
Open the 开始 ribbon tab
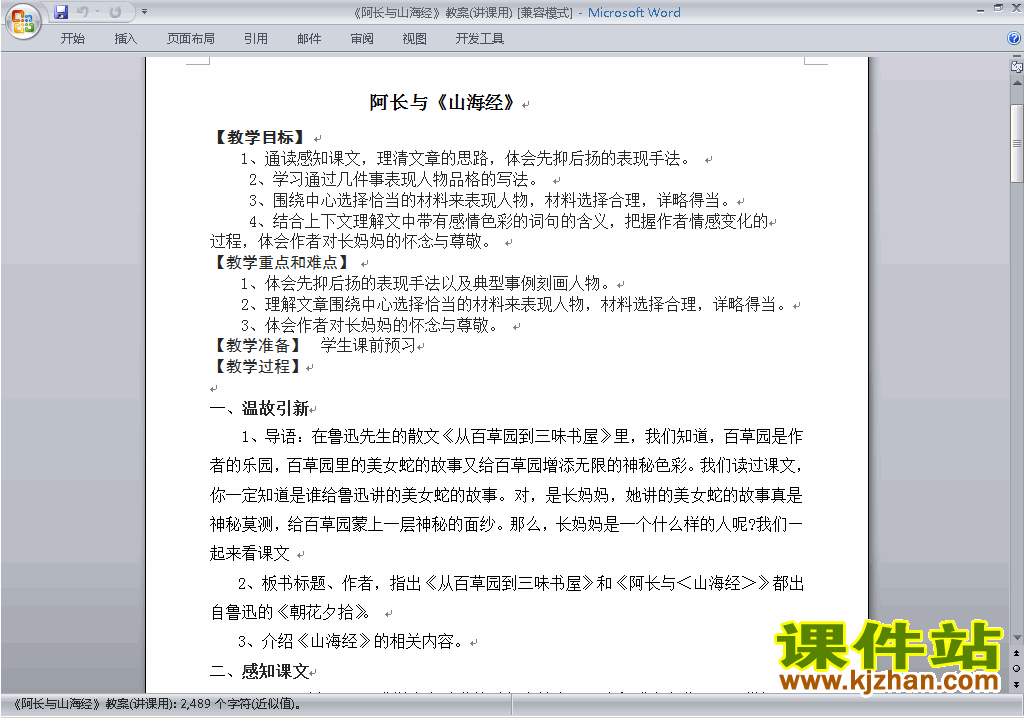pos(72,39)
